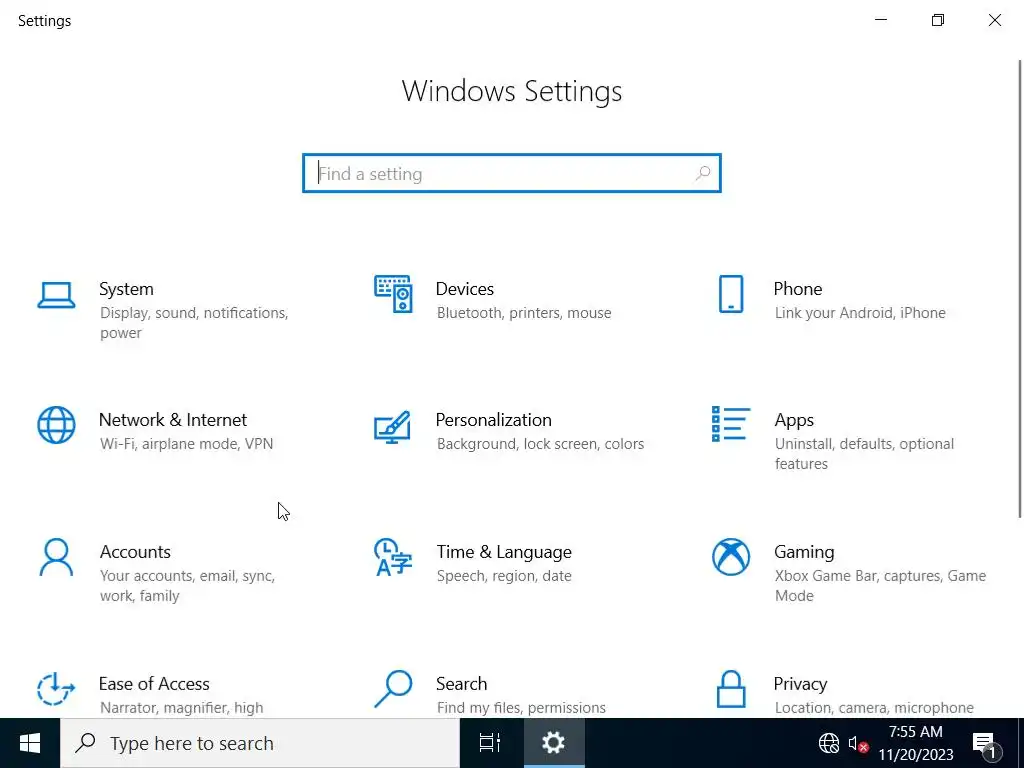This screenshot has width=1024, height=768.
Task: Open the Time & Language title
Action: 504,552
